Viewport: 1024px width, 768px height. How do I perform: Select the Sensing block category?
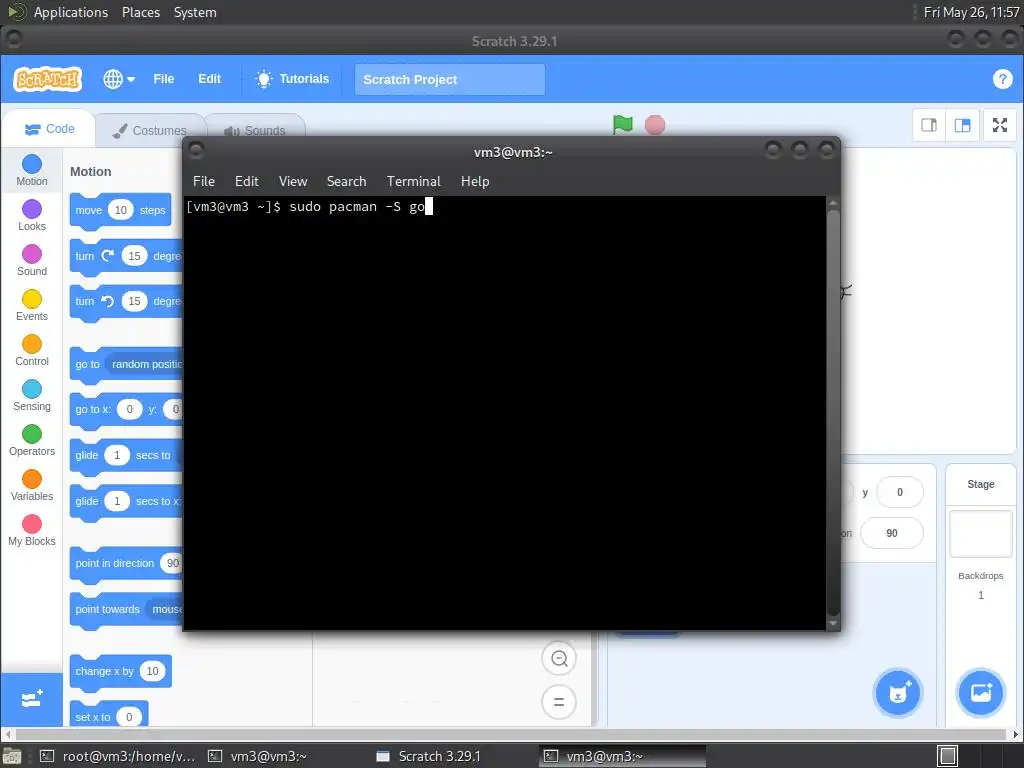pyautogui.click(x=31, y=396)
